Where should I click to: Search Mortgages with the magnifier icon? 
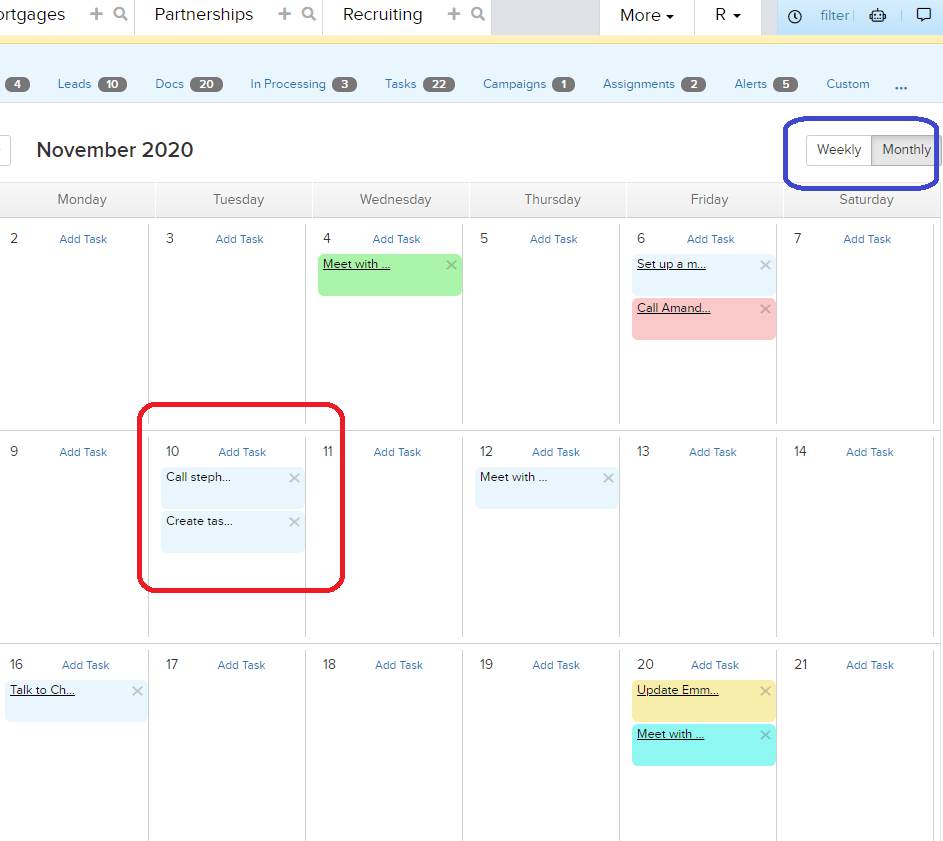120,14
